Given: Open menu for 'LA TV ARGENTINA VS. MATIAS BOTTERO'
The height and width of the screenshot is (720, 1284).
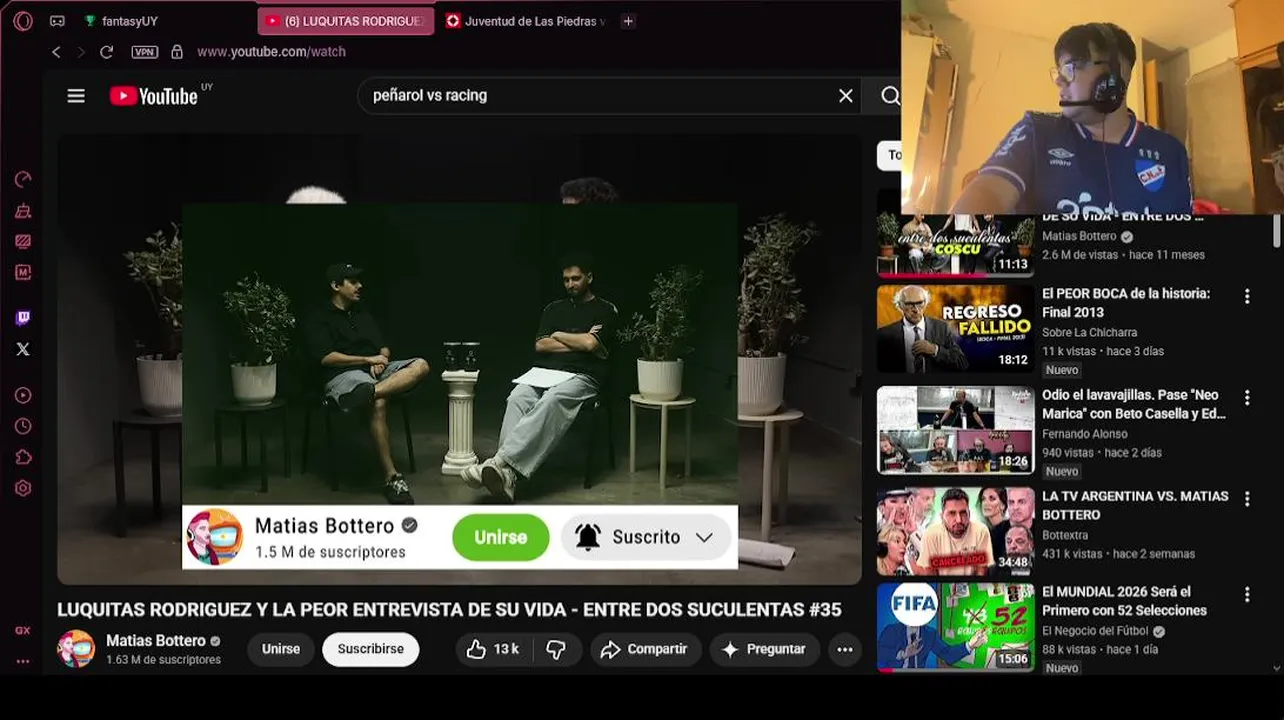Looking at the screenshot, I should (x=1247, y=499).
